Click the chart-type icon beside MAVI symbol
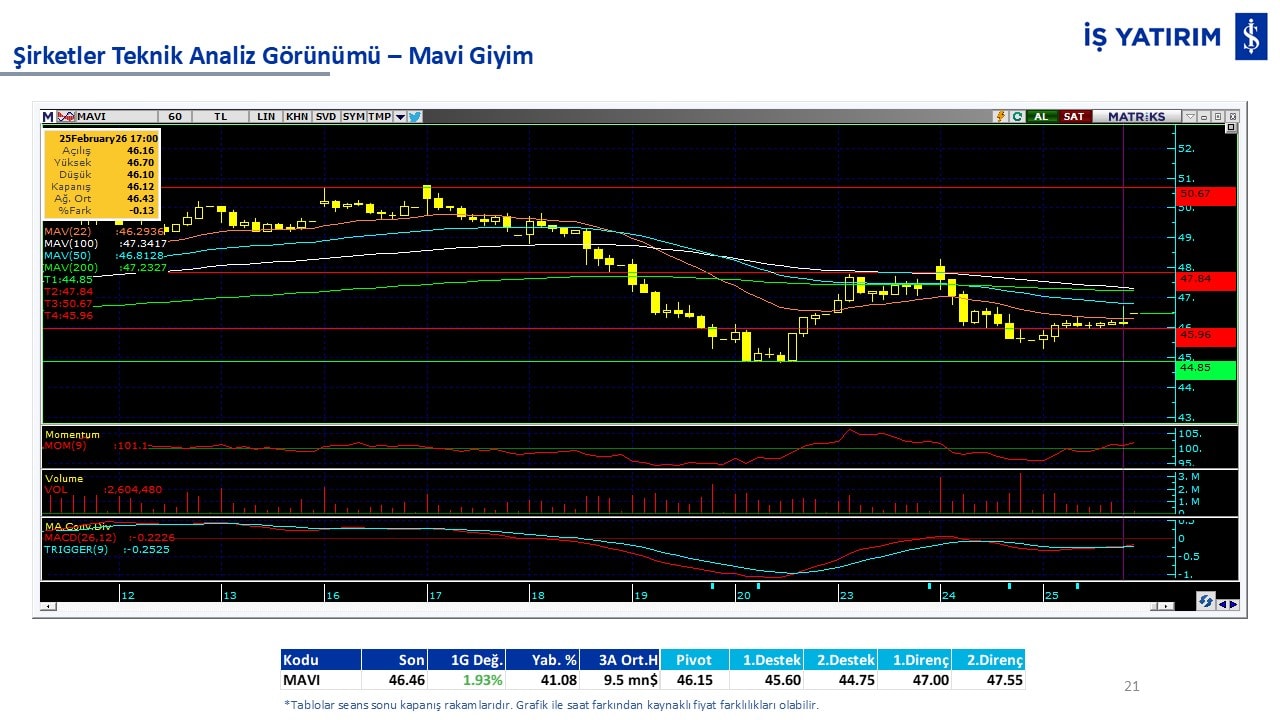The image size is (1280, 720). (67, 117)
